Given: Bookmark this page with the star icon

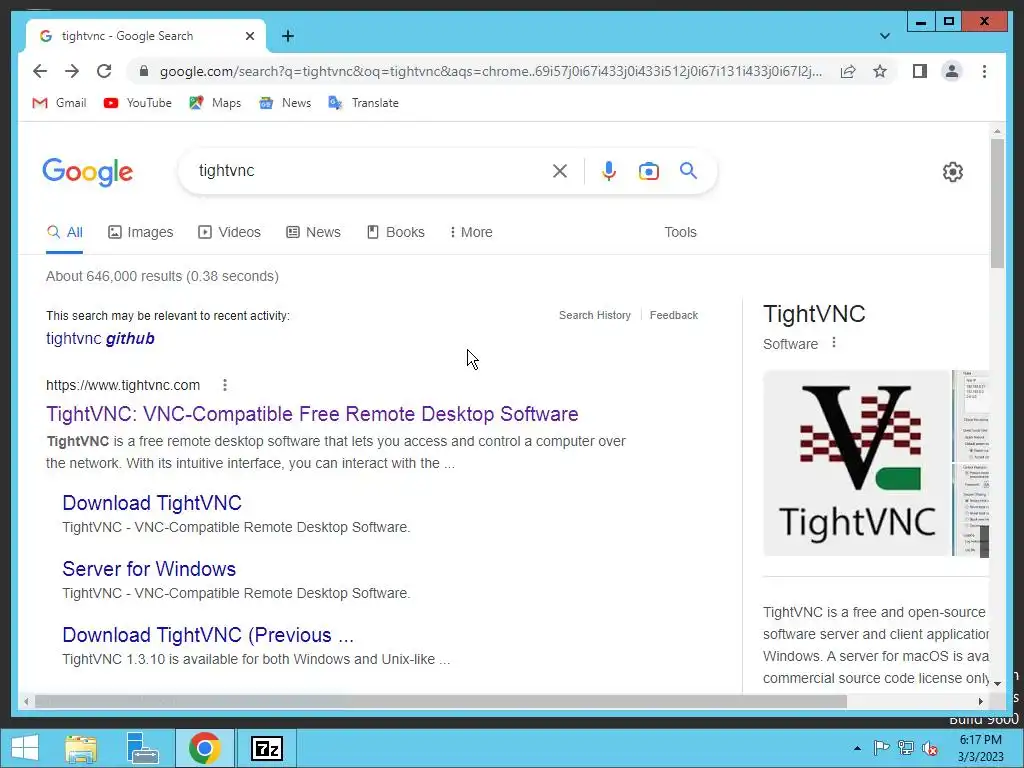Looking at the screenshot, I should tap(880, 71).
